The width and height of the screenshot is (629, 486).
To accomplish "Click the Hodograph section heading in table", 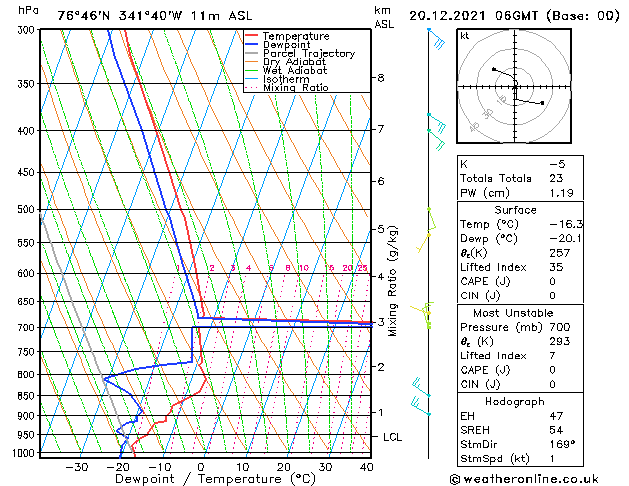I will coord(515,402).
